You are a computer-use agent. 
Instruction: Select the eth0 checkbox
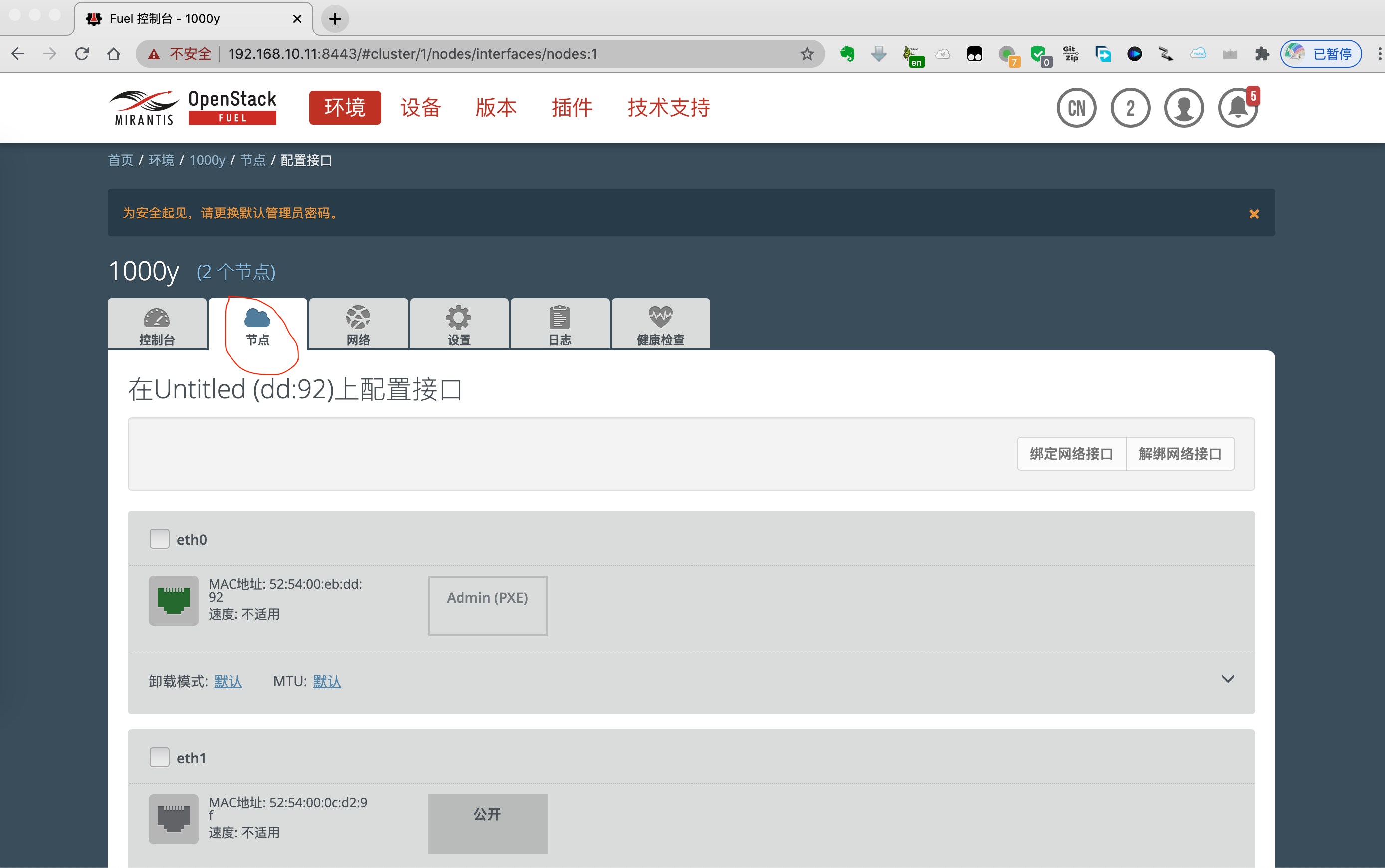click(x=160, y=538)
